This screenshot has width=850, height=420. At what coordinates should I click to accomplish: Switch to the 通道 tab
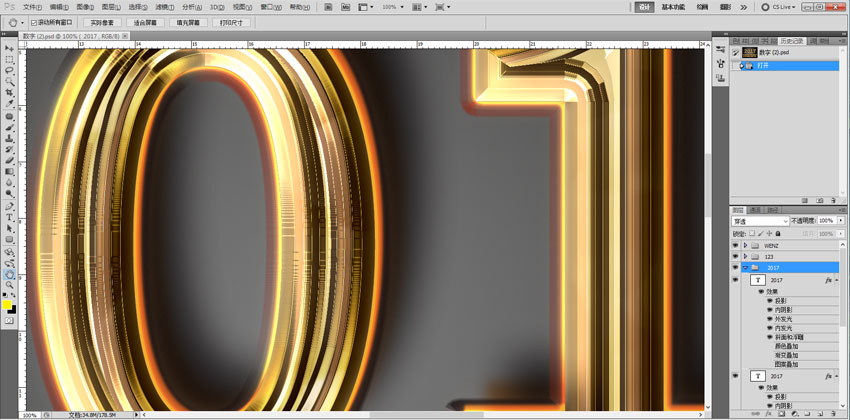click(755, 209)
